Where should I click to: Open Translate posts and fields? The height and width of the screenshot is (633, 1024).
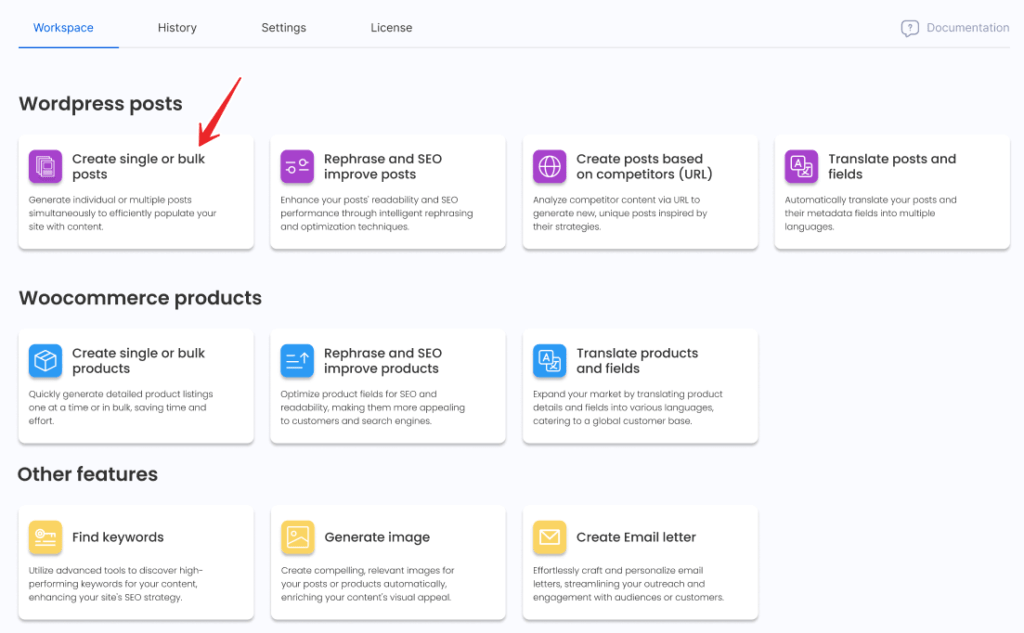[892, 192]
